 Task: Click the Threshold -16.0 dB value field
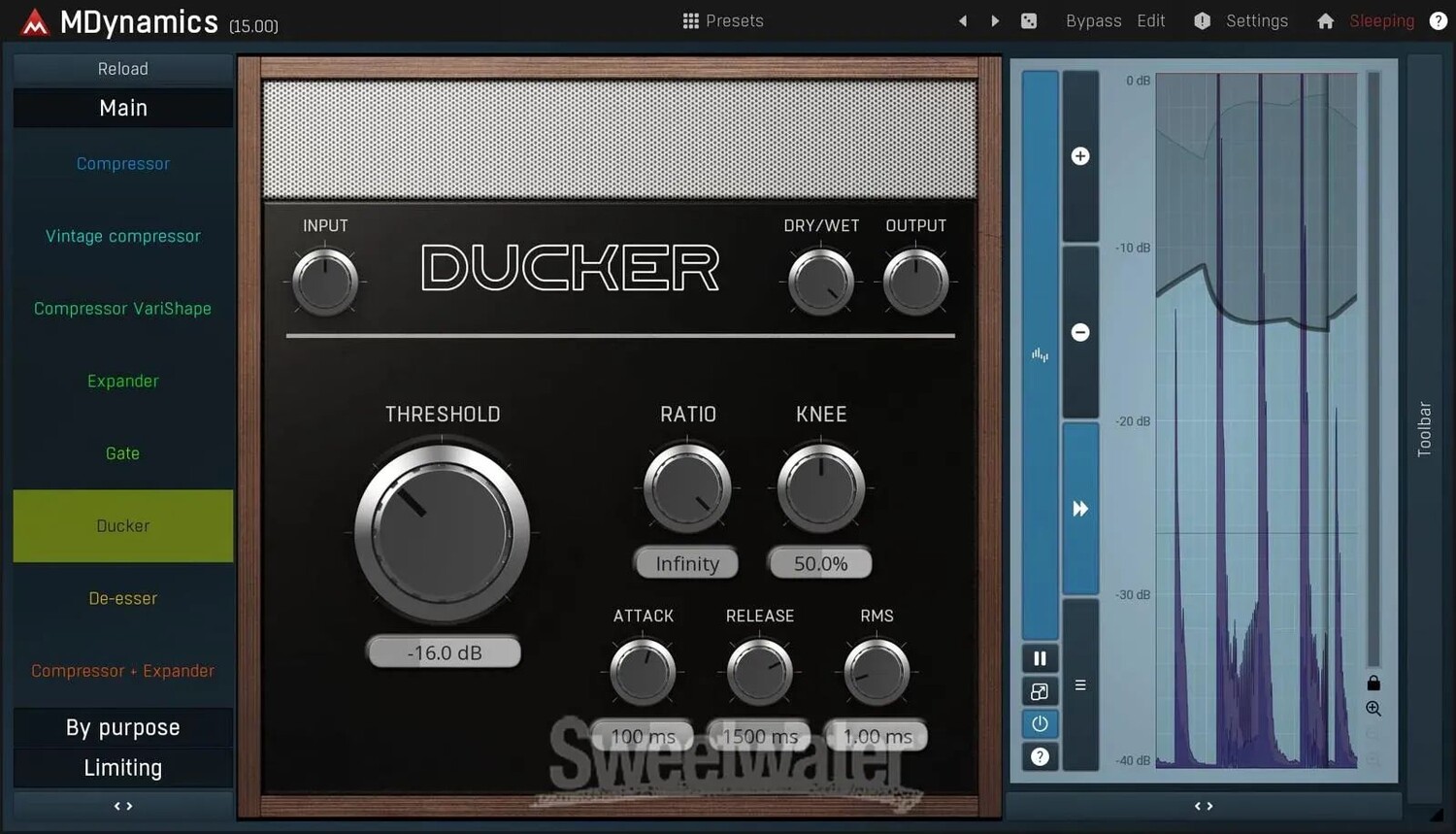click(x=444, y=652)
